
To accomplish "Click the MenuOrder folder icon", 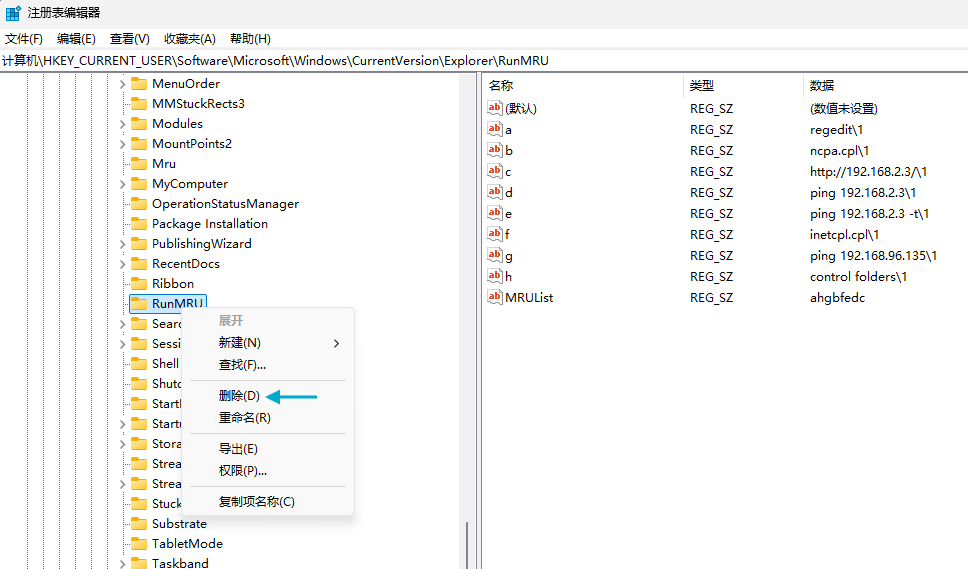I will click(x=139, y=83).
